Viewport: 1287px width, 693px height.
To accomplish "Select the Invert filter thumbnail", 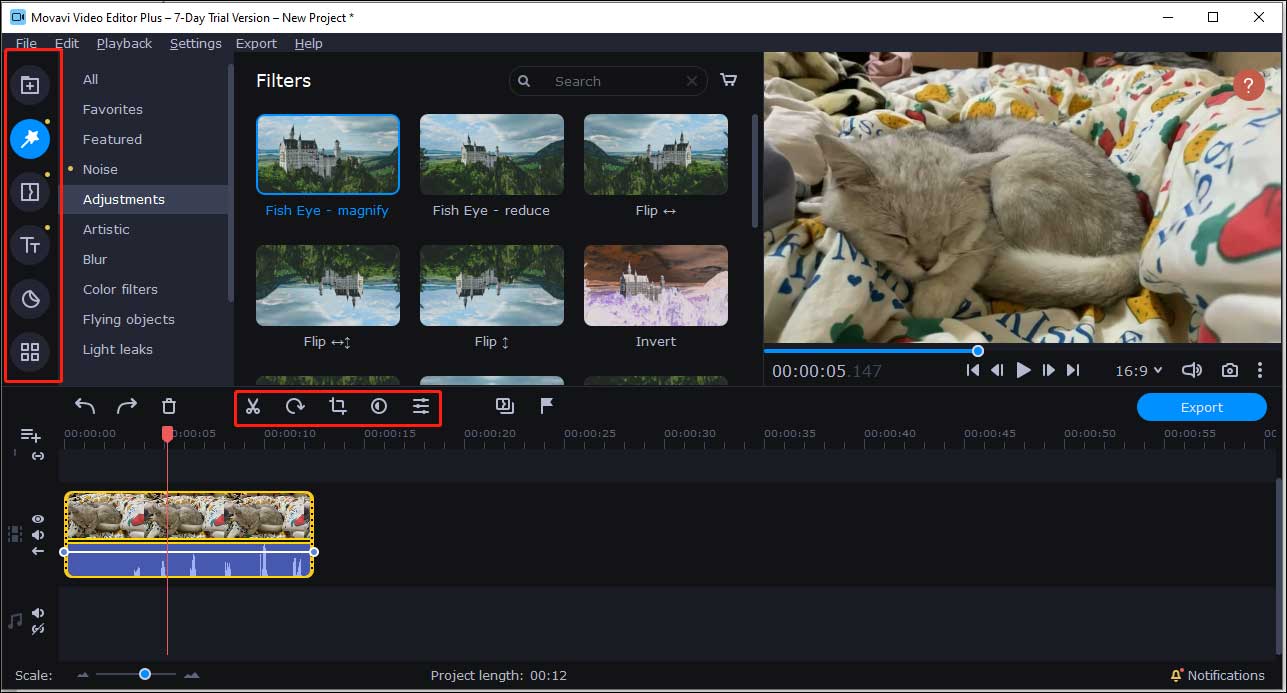I will [x=656, y=286].
